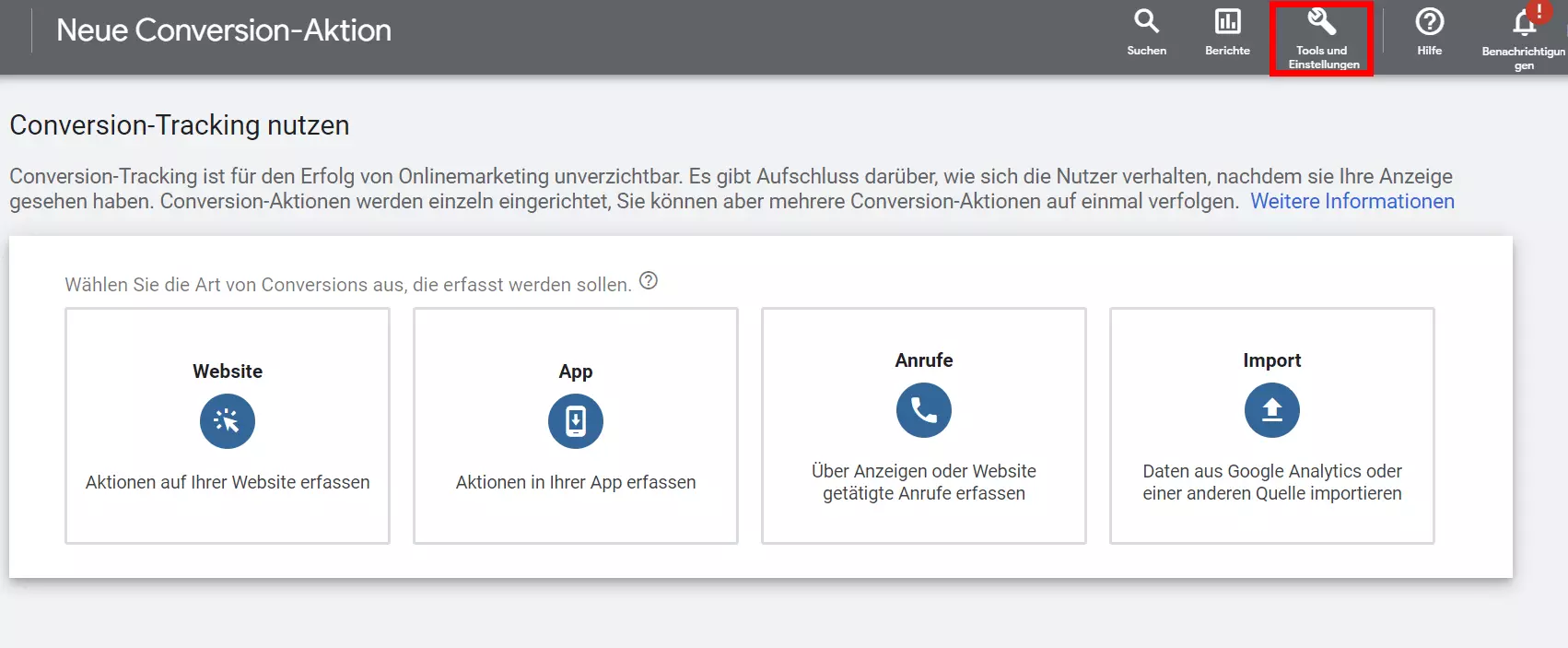Select the Anrufe card title

pos(924,360)
